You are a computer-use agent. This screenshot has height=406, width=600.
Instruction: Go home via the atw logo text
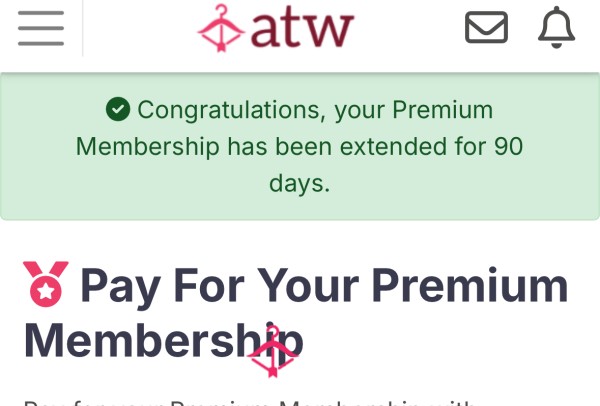(x=302, y=27)
